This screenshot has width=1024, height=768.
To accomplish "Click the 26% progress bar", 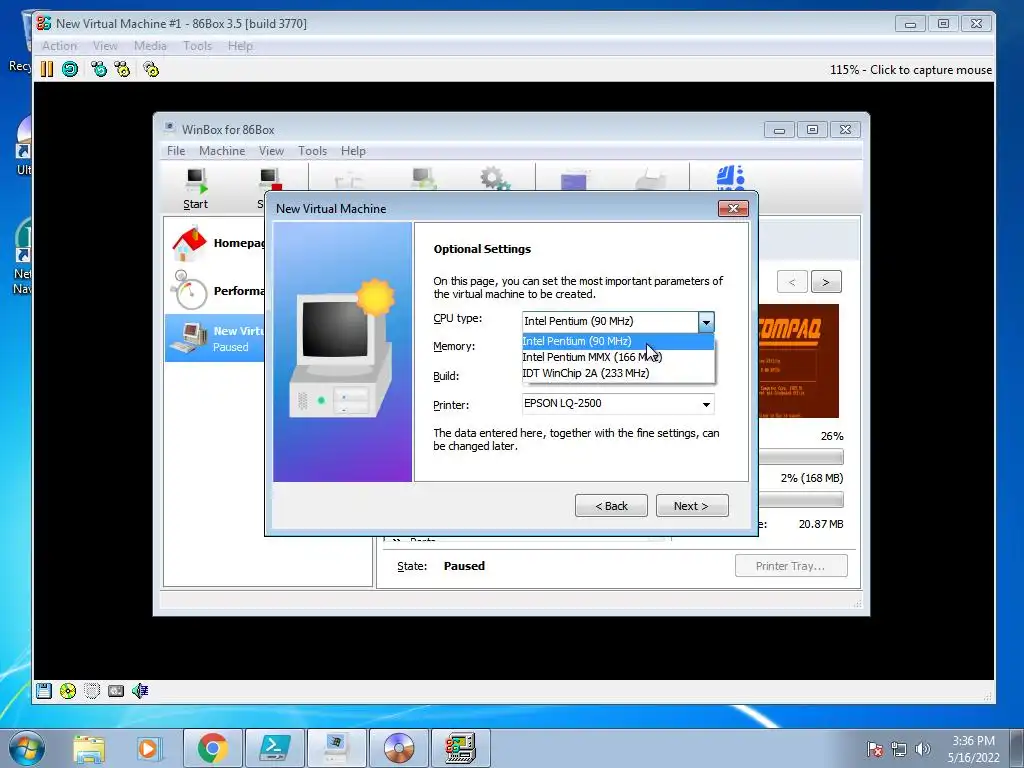I will (x=801, y=456).
